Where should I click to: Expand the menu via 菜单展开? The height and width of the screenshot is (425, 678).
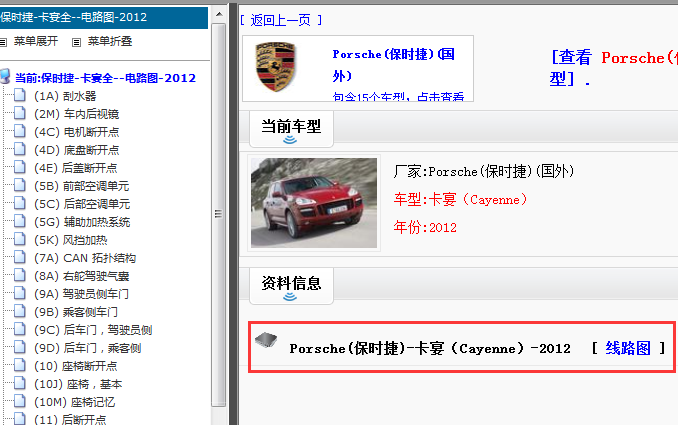(x=36, y=41)
